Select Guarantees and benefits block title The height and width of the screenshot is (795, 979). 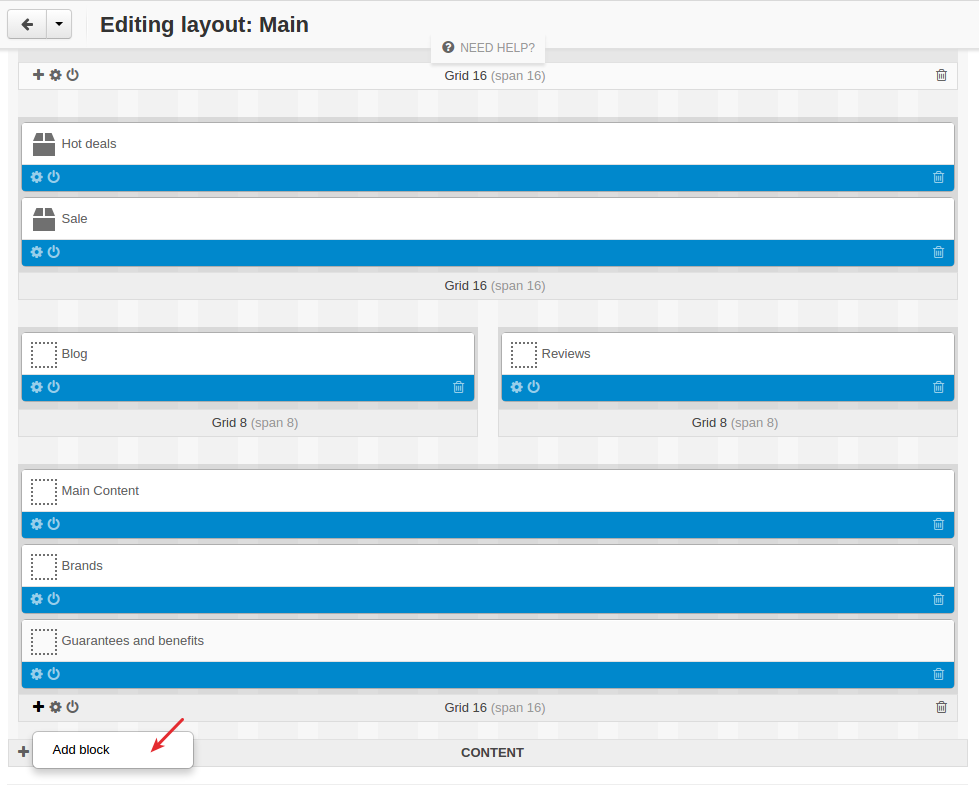click(132, 641)
